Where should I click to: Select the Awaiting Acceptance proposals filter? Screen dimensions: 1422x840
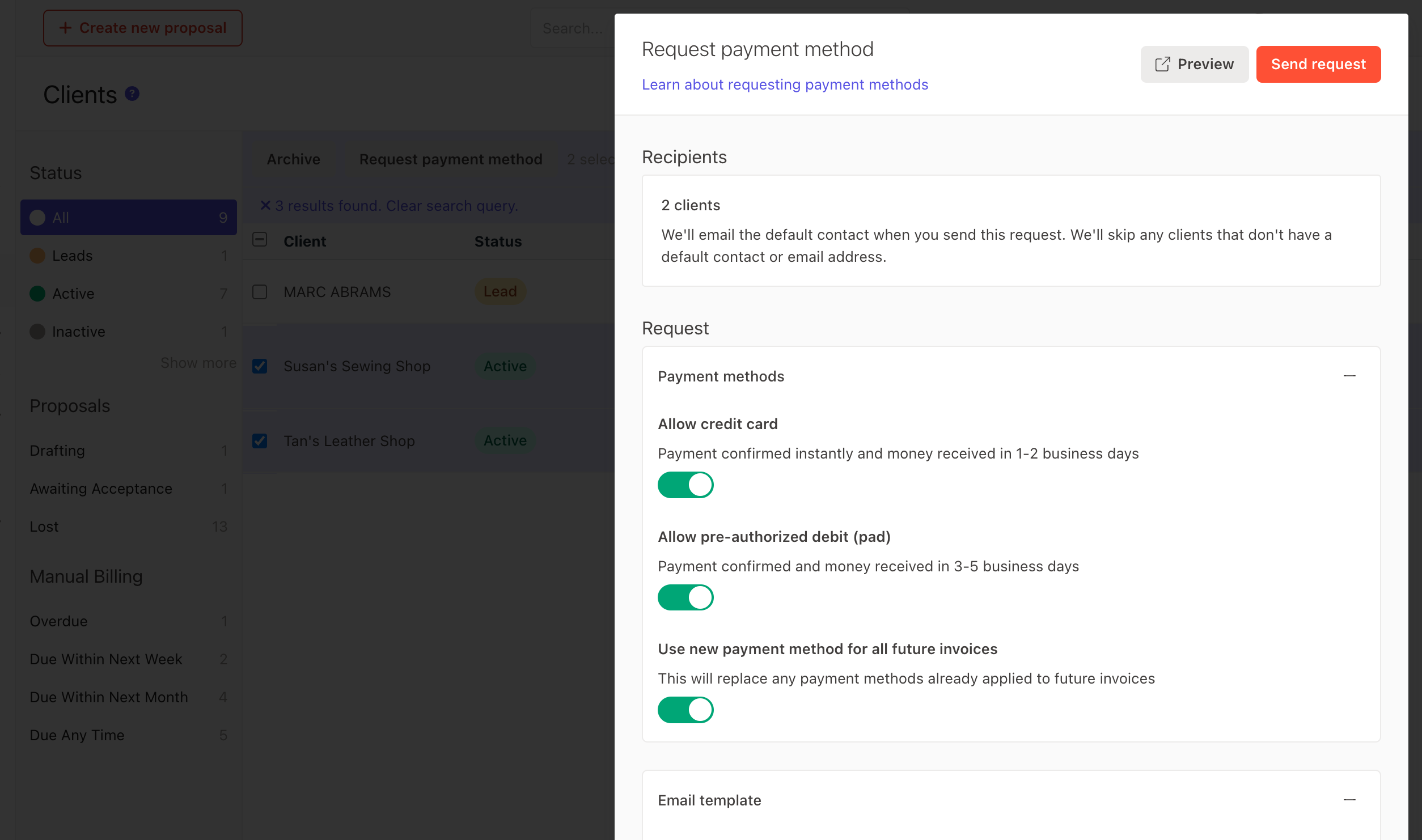[x=101, y=489]
